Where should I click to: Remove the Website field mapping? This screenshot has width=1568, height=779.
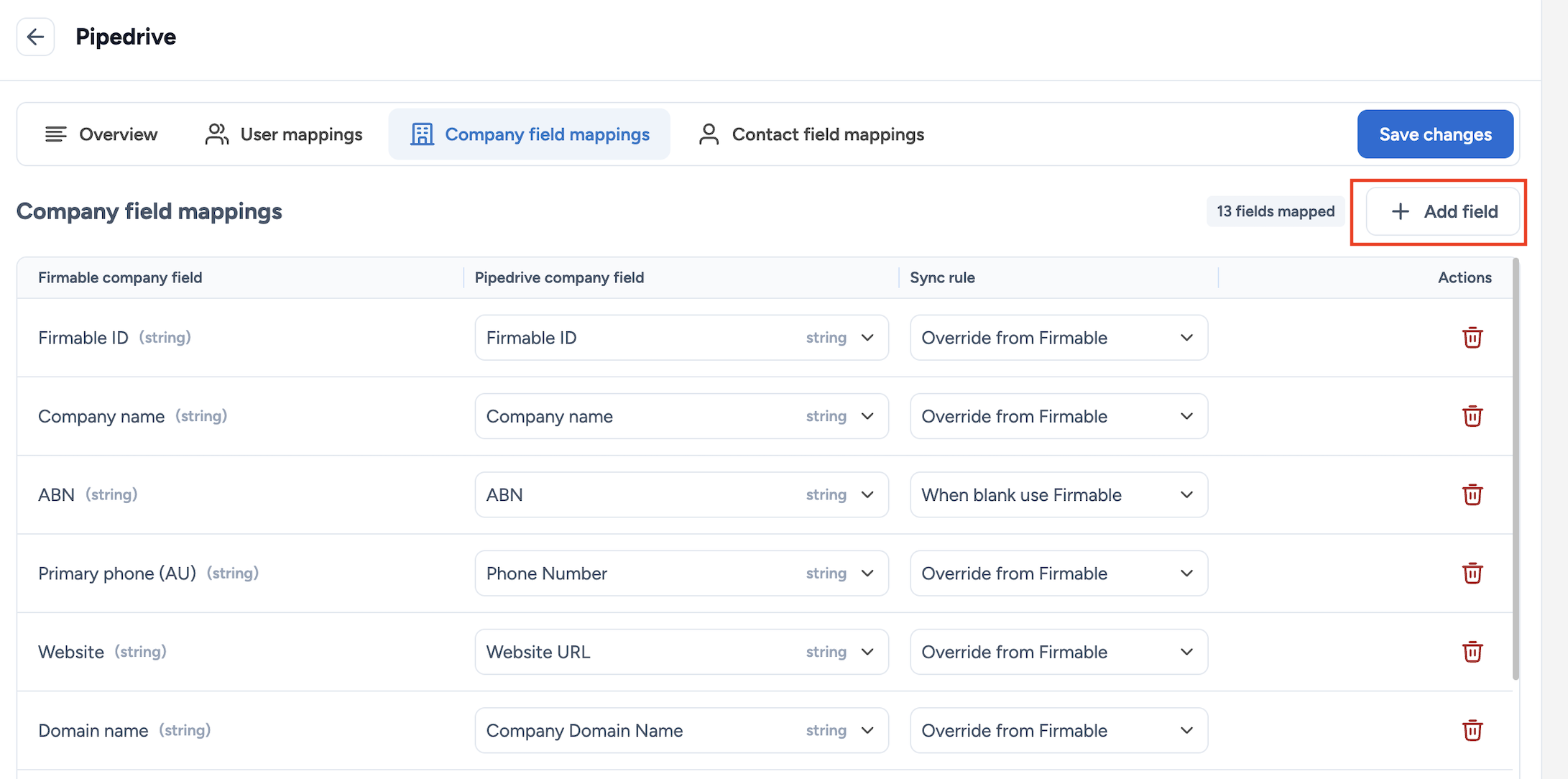click(1472, 652)
